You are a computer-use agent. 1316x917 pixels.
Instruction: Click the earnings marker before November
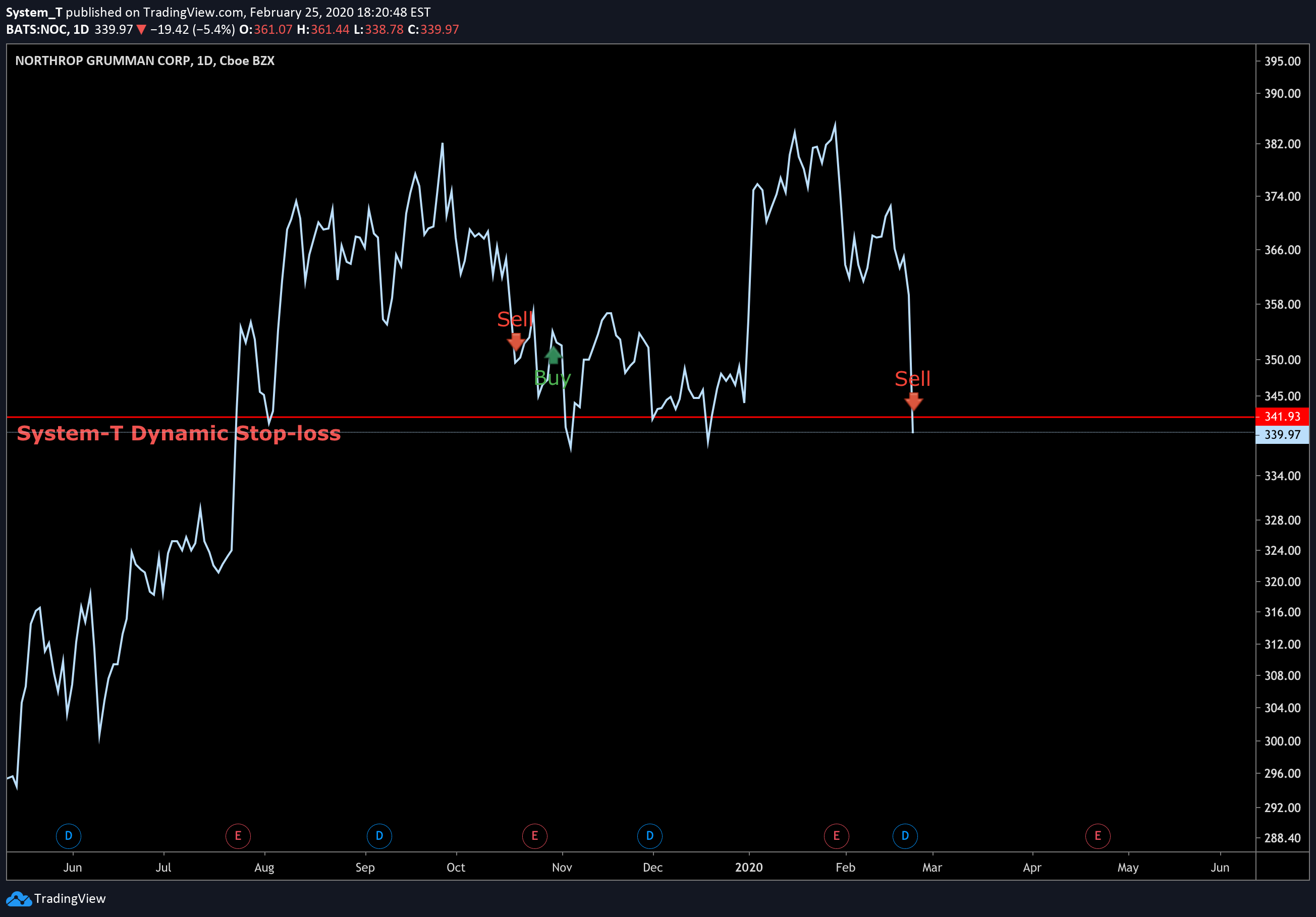pos(534,836)
